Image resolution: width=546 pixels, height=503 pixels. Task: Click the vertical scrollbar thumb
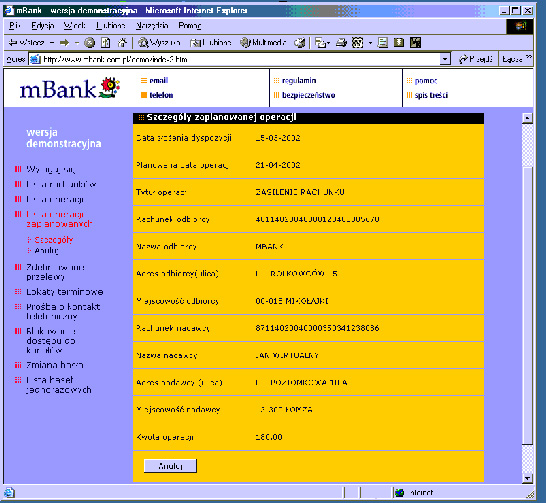click(528, 305)
